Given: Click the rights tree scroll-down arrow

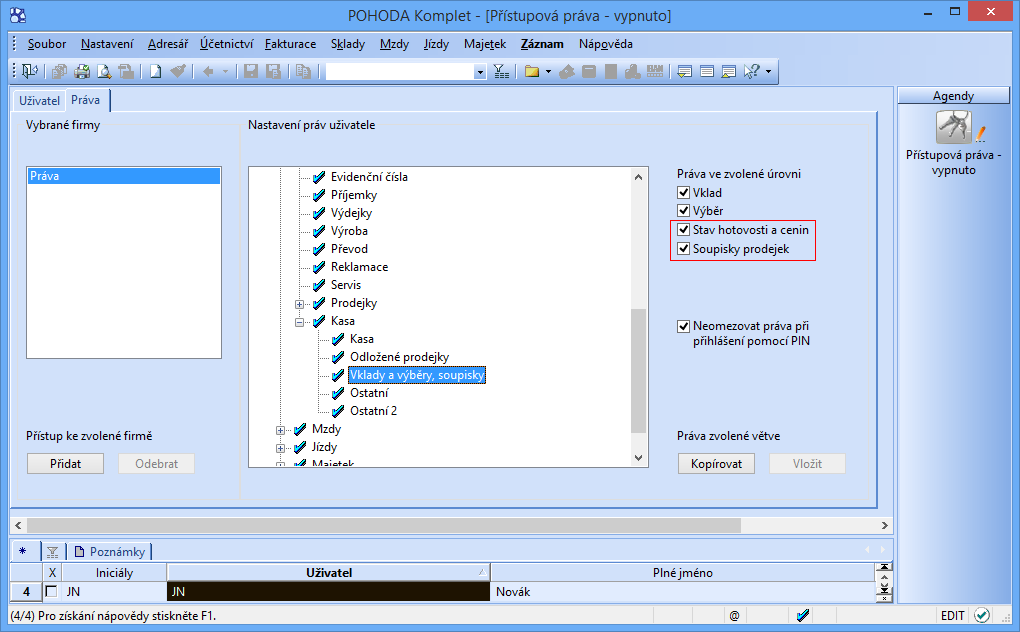Looking at the screenshot, I should [638, 458].
